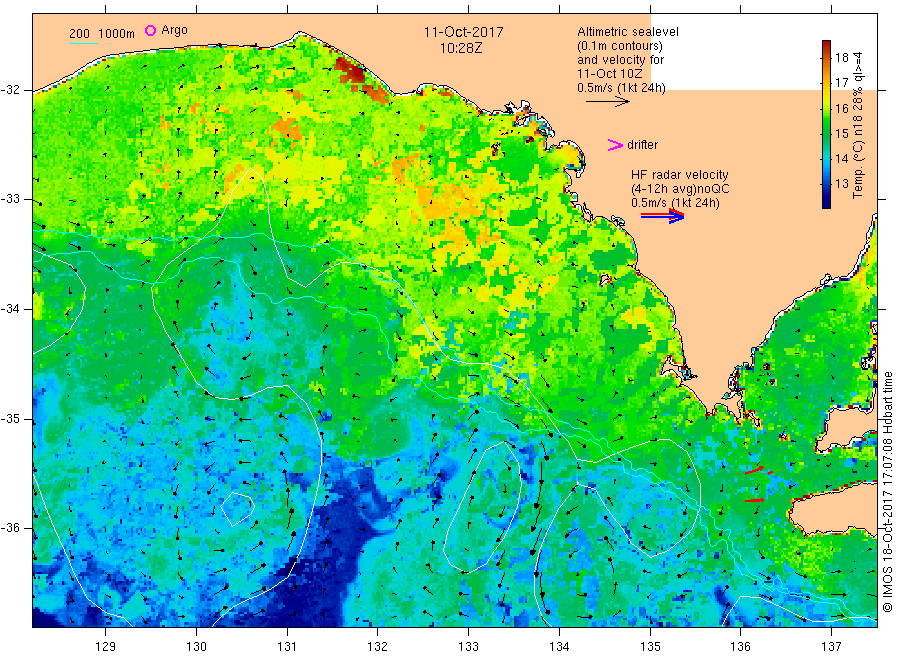Click longitude axis label 134
Screen dimensions: 900x660
tap(559, 647)
